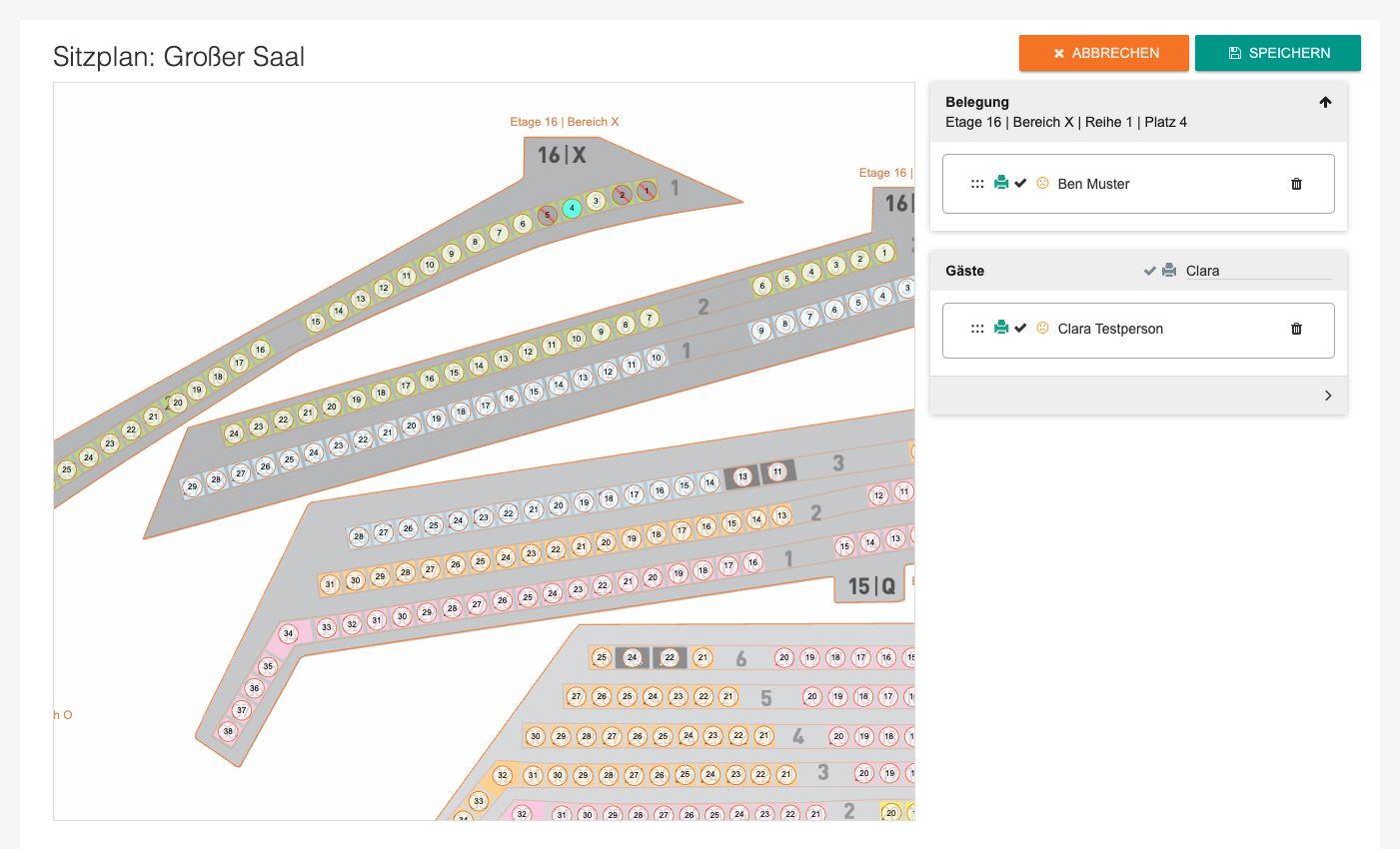Select seat 3 in area 16|X row 1
This screenshot has width=1400, height=849.
point(596,201)
